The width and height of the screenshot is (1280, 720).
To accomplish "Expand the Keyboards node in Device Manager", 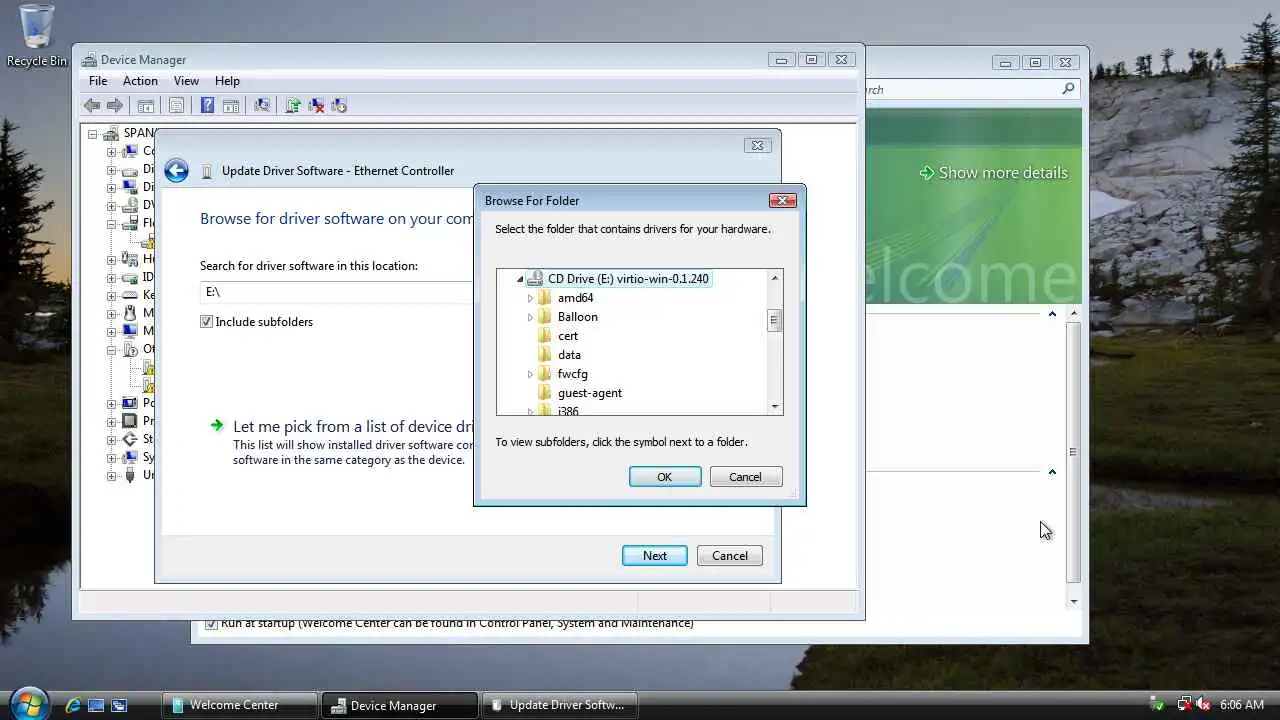I will [x=112, y=295].
